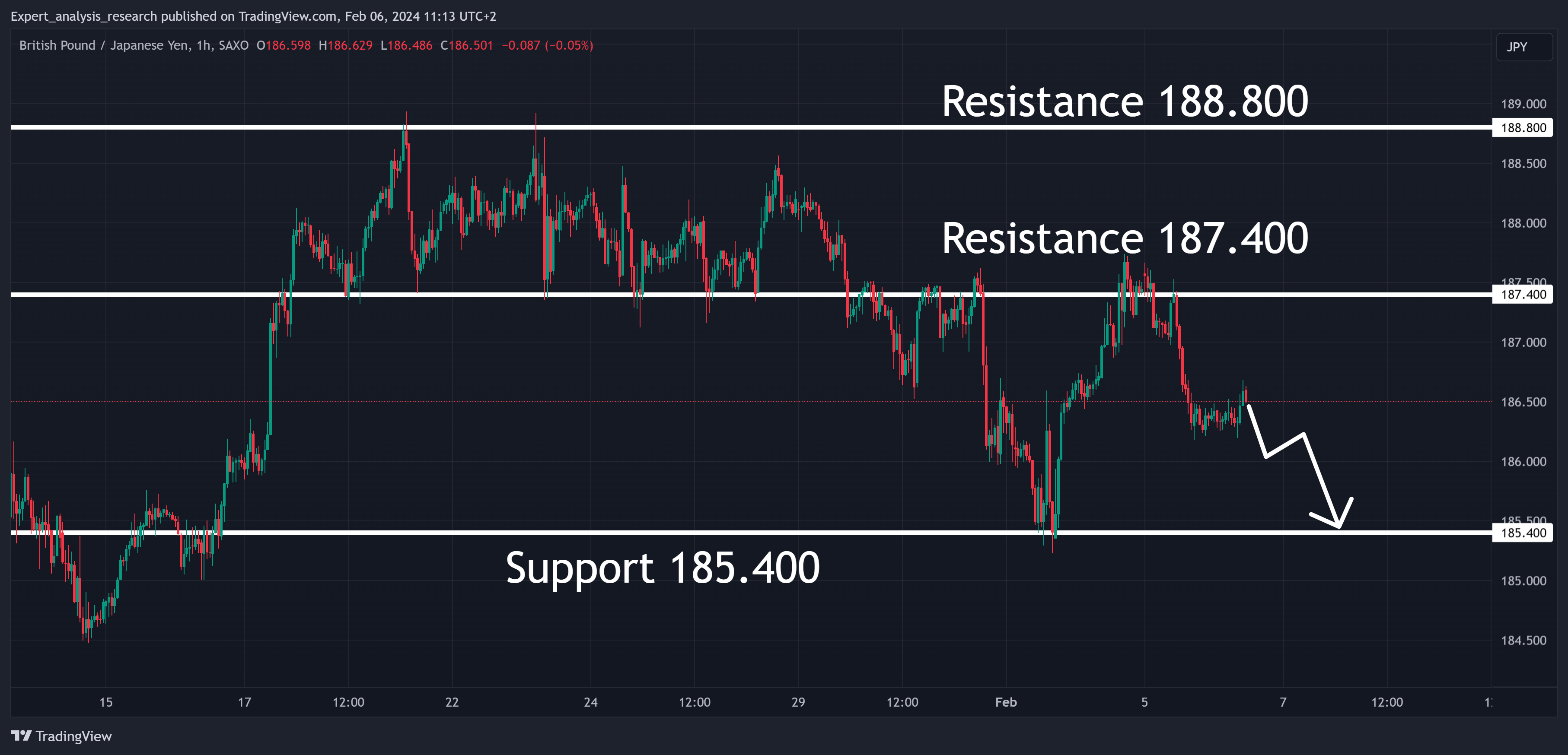Click the closing price value C186.501

click(466, 45)
